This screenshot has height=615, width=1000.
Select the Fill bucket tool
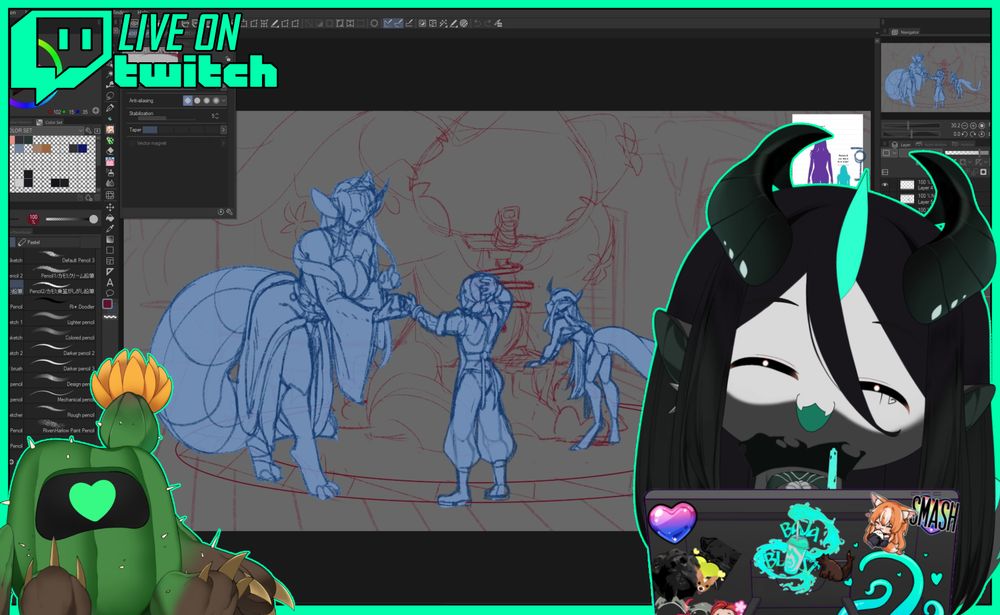(x=110, y=218)
